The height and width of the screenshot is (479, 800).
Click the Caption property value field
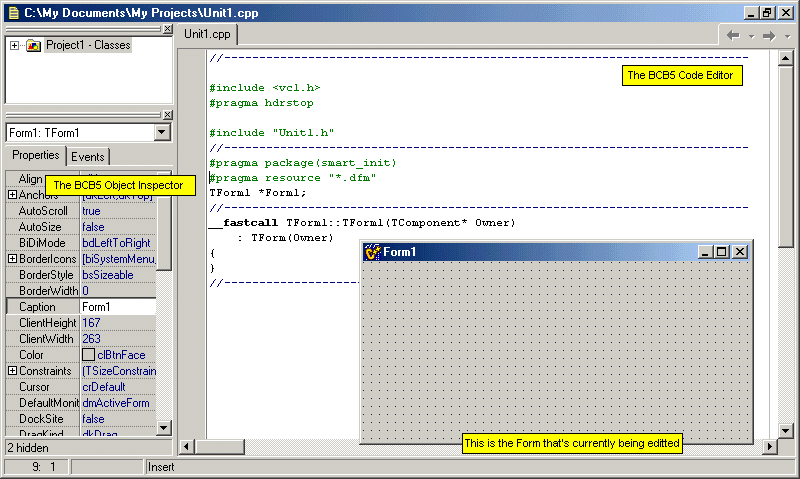tap(117, 307)
